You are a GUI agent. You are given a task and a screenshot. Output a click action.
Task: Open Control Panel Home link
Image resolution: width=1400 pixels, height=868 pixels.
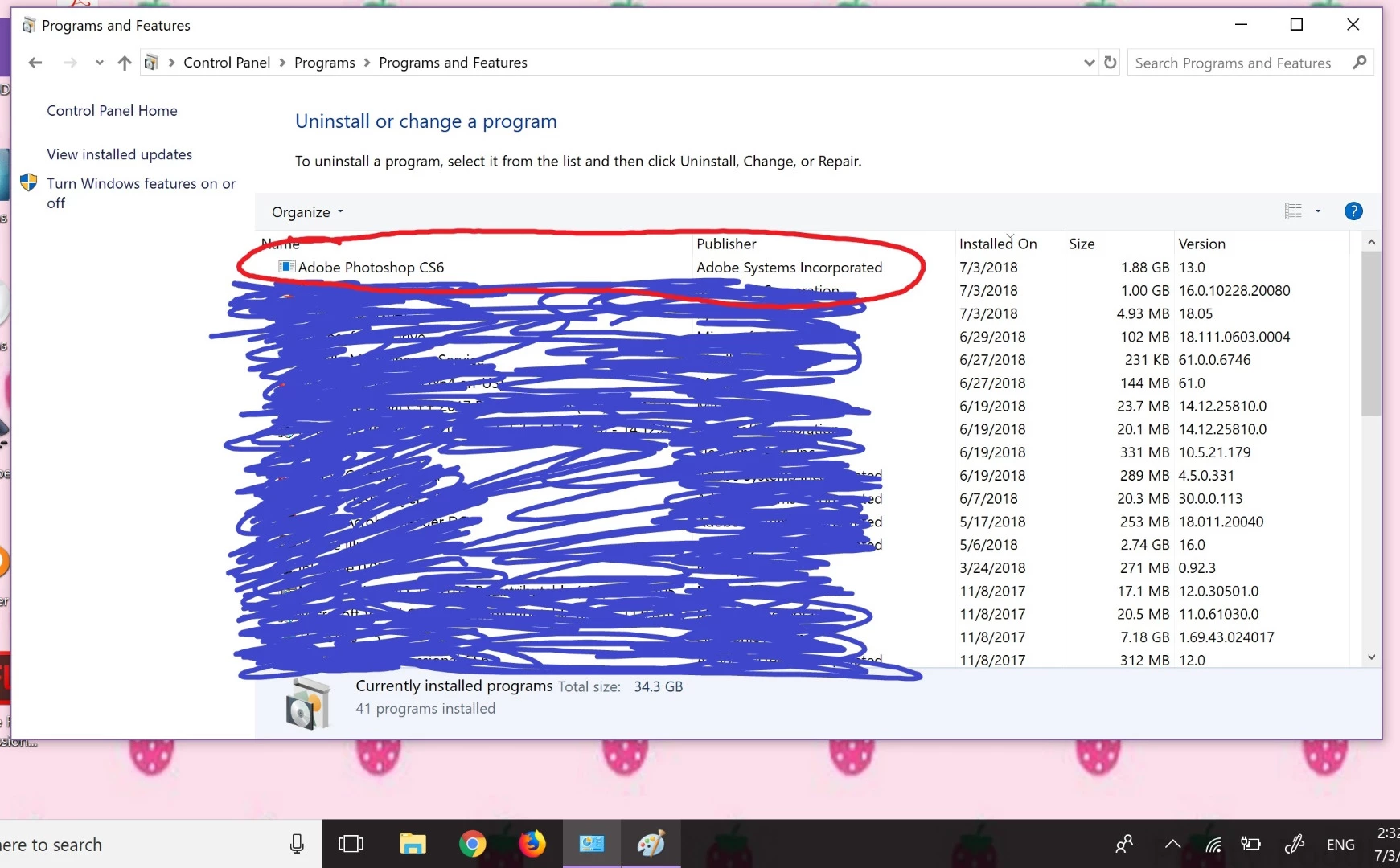coord(112,111)
